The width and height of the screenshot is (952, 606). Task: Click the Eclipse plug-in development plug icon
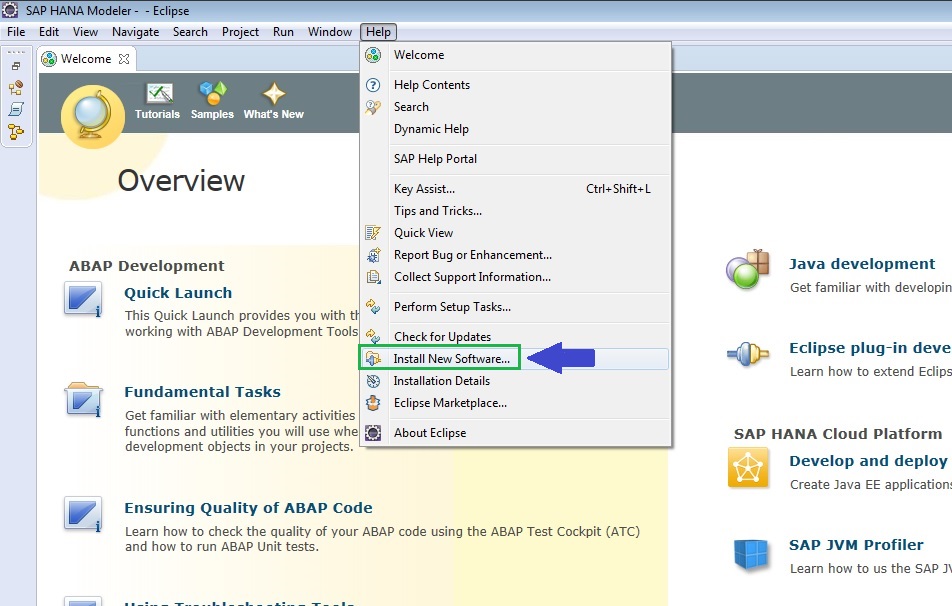(x=748, y=353)
